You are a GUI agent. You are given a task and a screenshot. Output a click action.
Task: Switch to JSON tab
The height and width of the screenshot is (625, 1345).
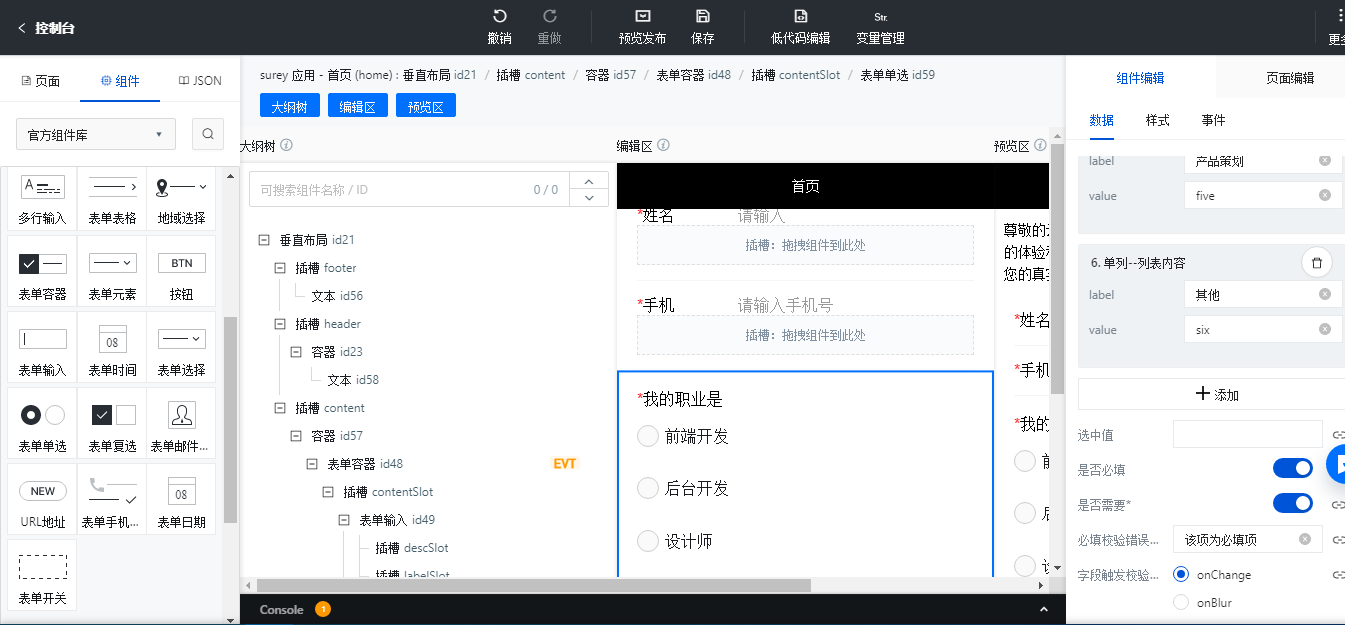pos(200,81)
